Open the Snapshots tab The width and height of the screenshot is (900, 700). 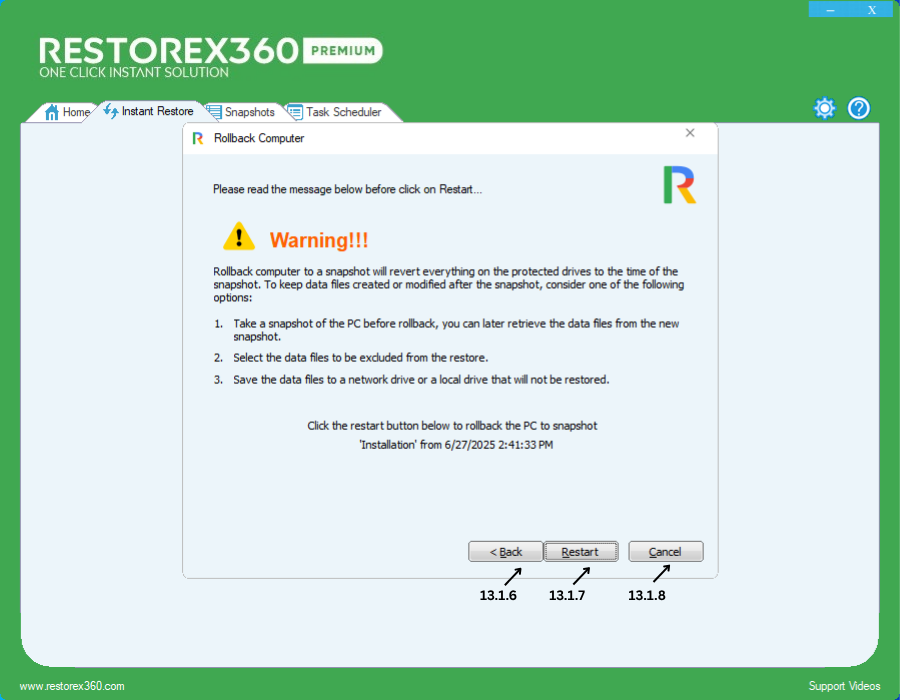242,112
